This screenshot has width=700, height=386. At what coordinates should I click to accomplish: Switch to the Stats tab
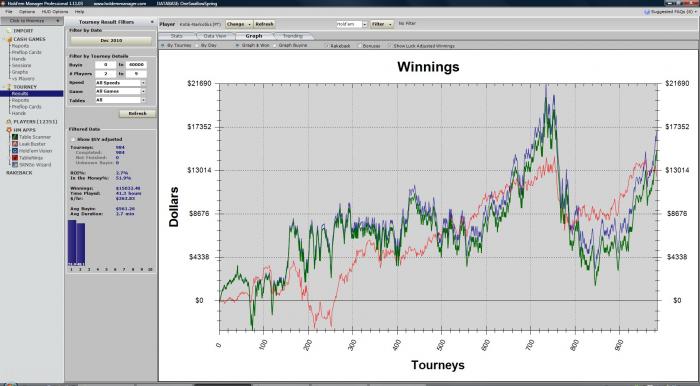[177, 36]
